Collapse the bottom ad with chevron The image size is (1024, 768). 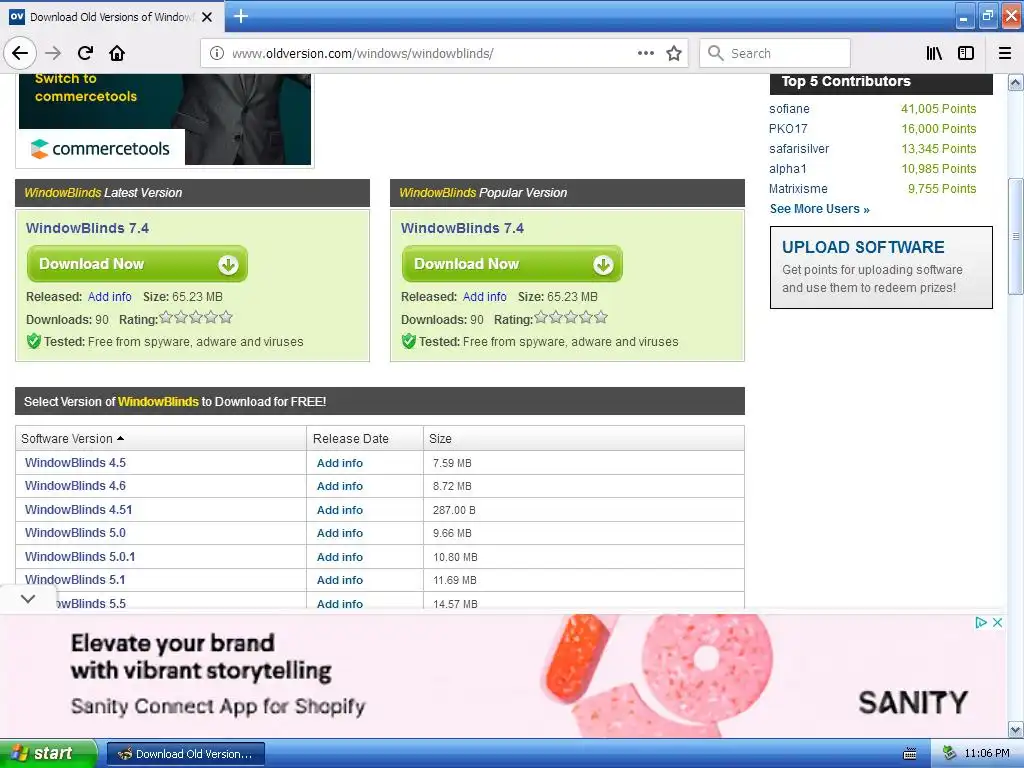click(x=28, y=598)
